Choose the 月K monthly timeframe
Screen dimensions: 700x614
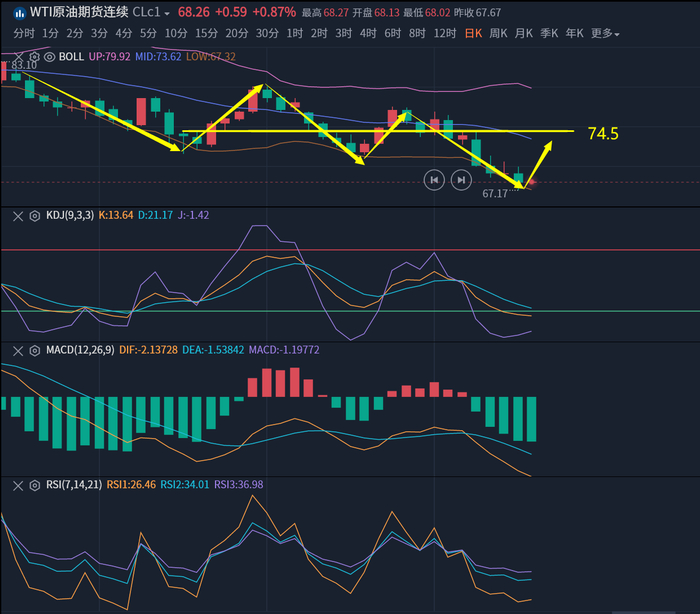pyautogui.click(x=524, y=33)
